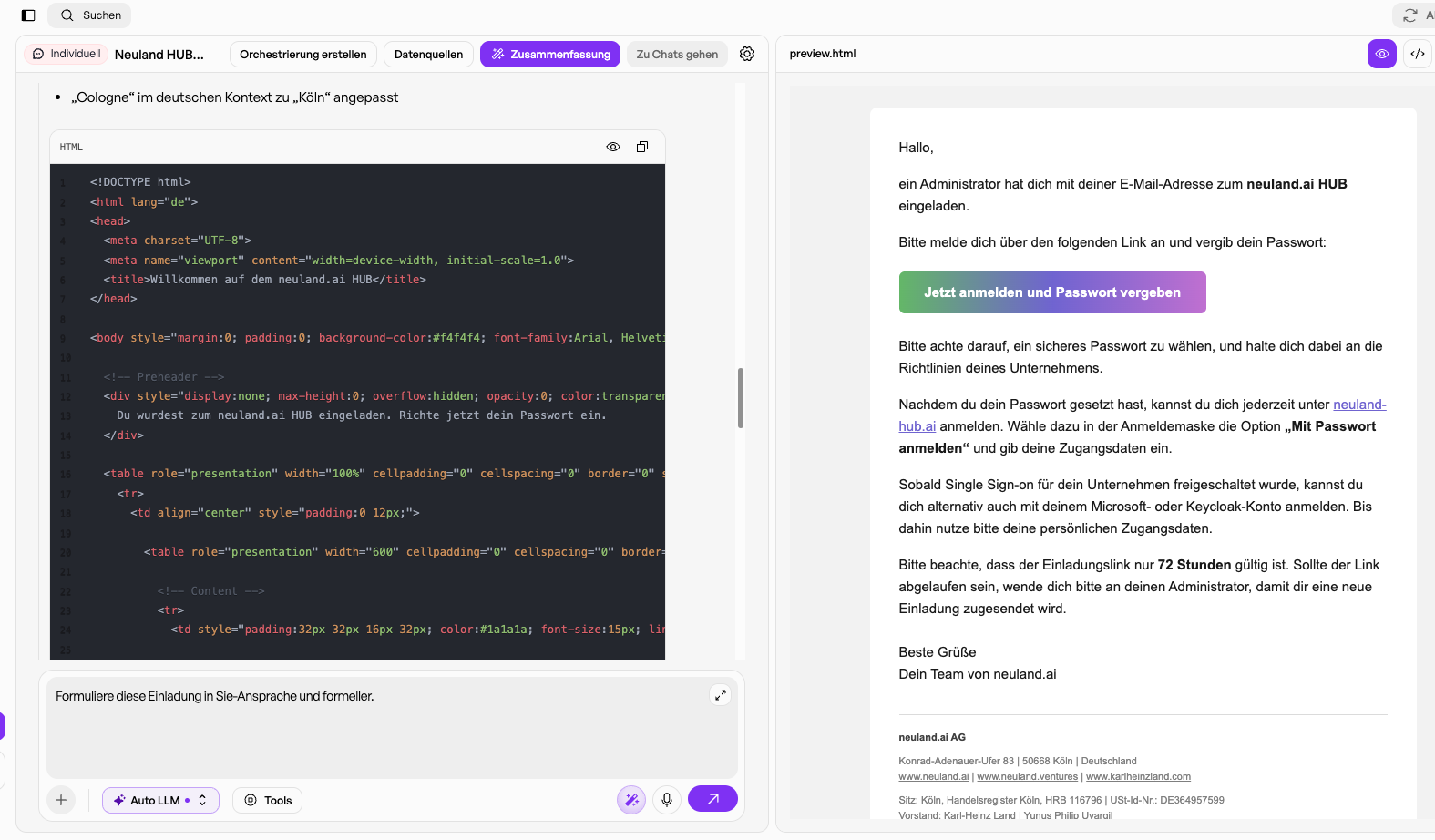The image size is (1435, 840).
Task: Copy the HTML code block
Action: 642,147
